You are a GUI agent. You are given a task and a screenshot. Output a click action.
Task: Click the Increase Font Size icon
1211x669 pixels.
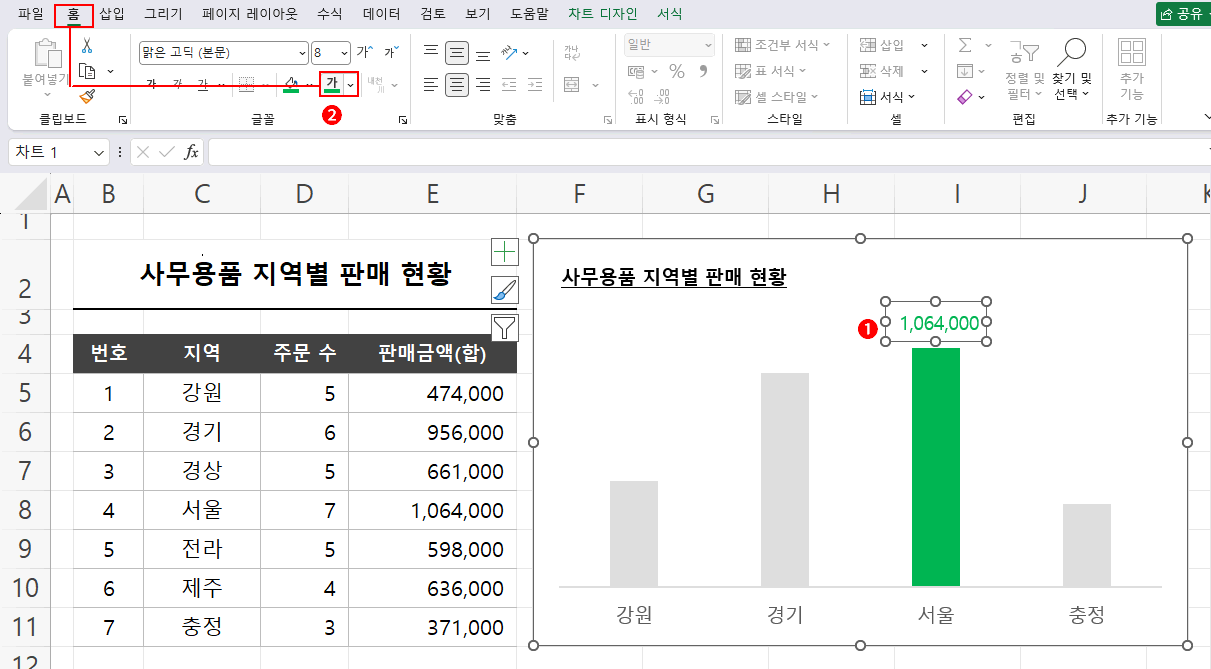click(365, 52)
